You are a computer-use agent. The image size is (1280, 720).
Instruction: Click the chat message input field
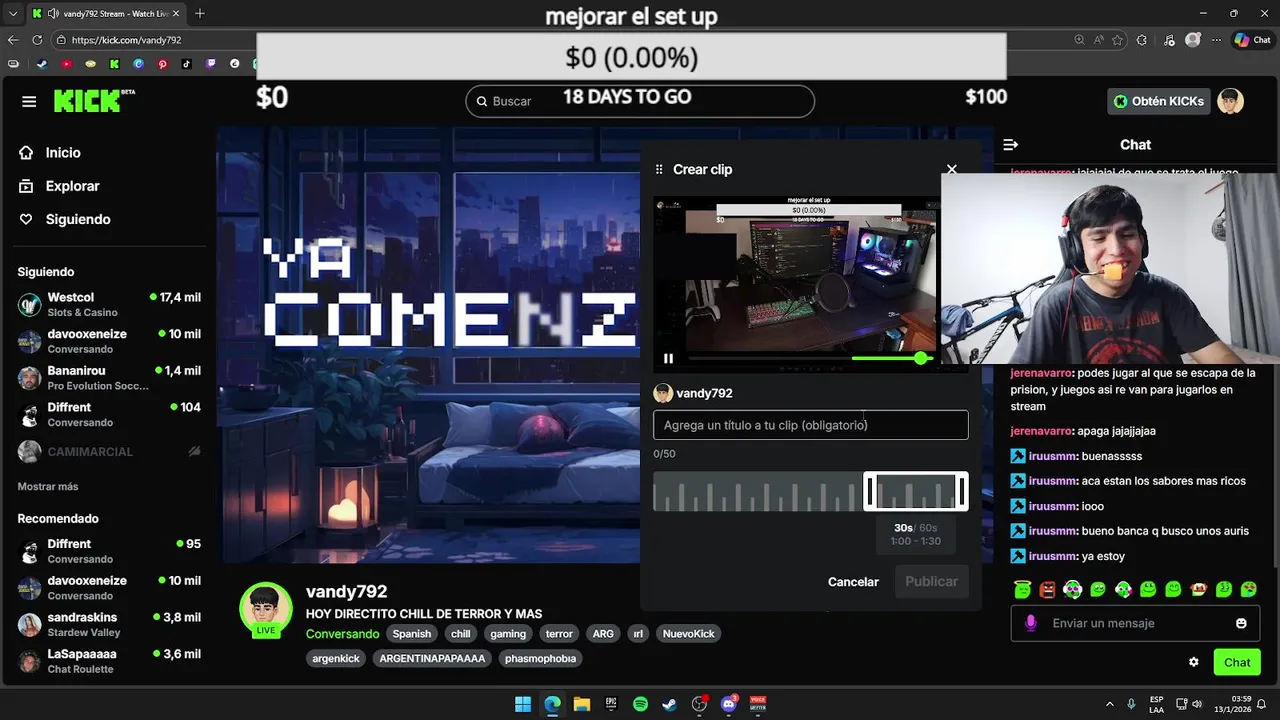tap(1135, 623)
